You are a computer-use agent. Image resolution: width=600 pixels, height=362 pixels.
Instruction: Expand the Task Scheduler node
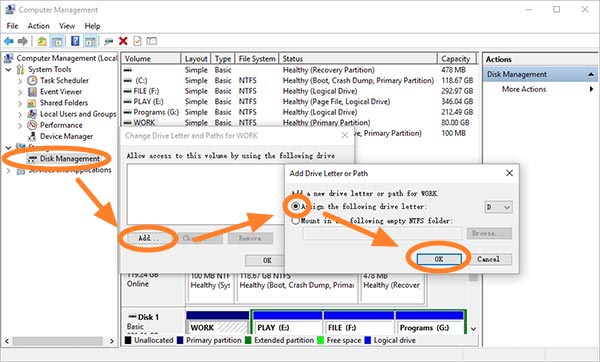[20, 81]
